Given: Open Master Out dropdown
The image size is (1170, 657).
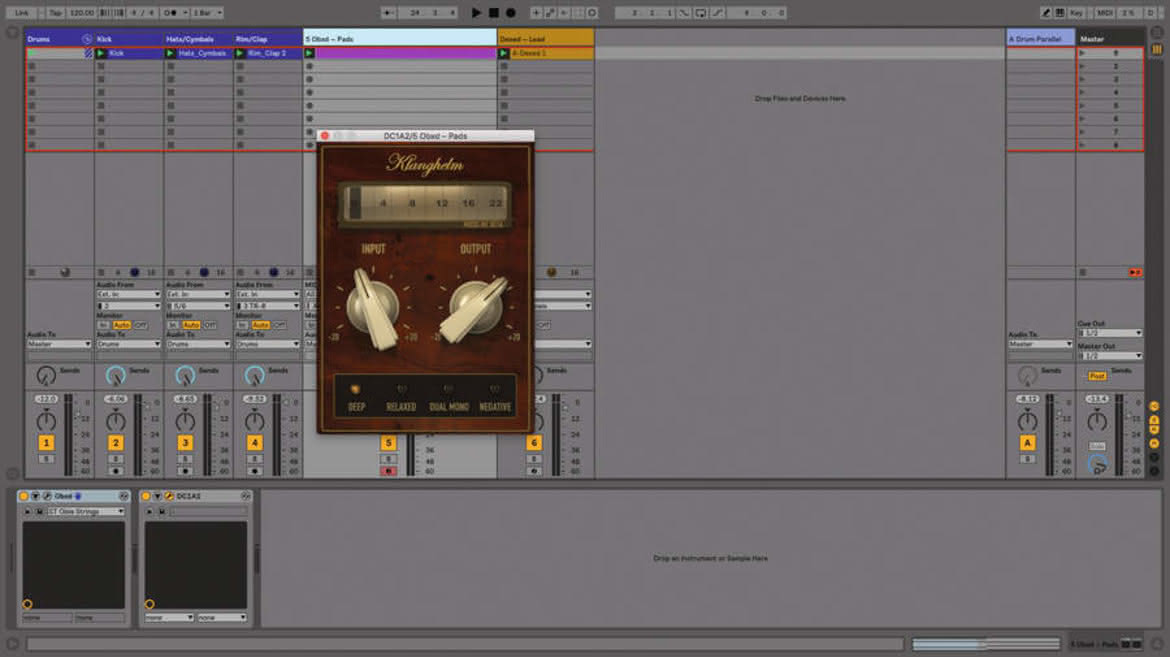Looking at the screenshot, I should (1110, 356).
